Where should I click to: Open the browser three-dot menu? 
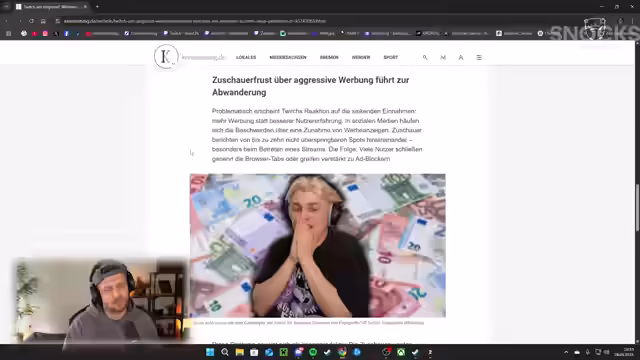(x=632, y=21)
